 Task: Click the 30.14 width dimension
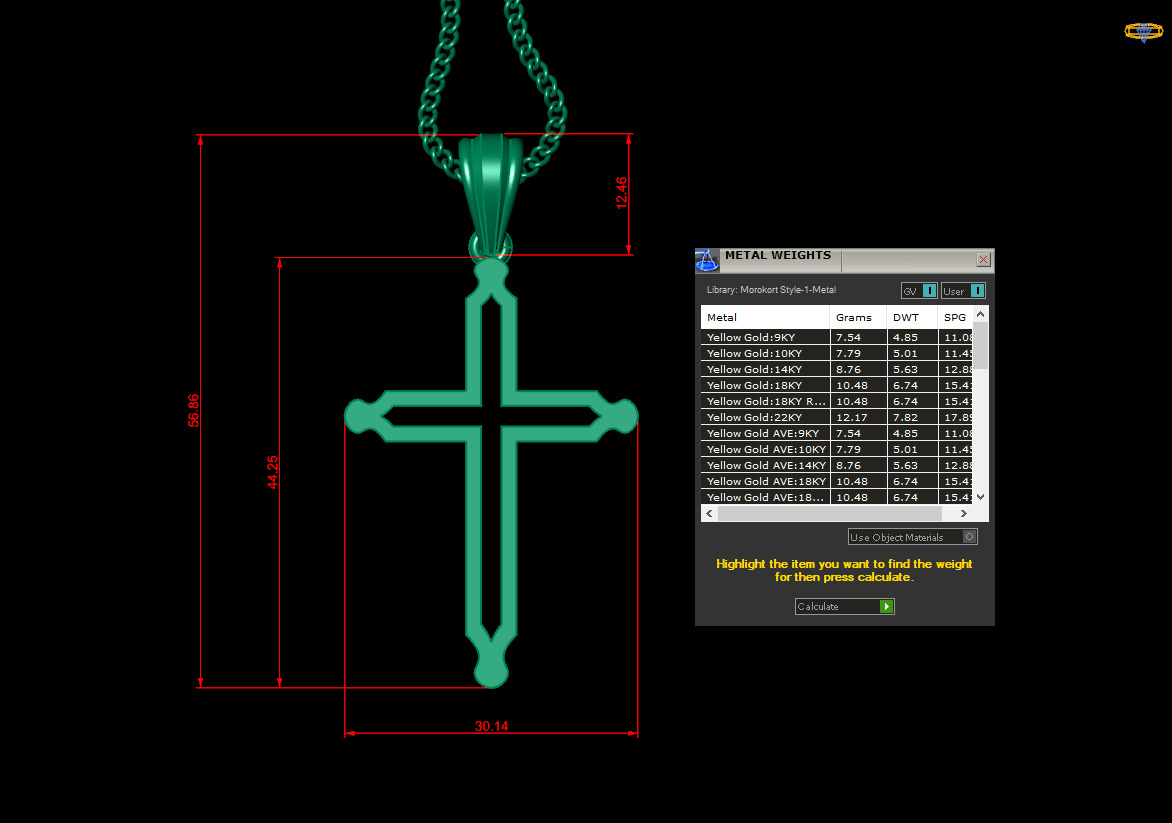(491, 726)
